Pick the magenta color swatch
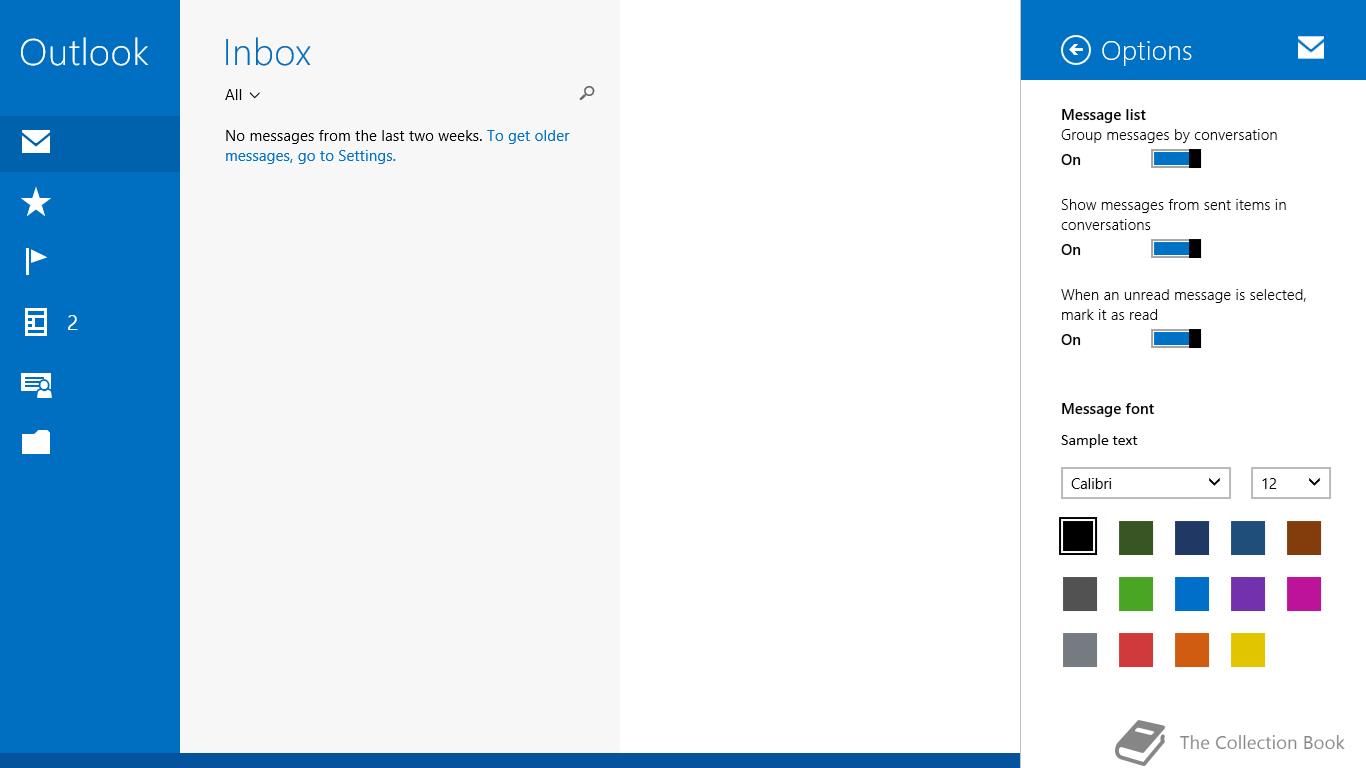Image resolution: width=1366 pixels, height=768 pixels. click(1304, 594)
